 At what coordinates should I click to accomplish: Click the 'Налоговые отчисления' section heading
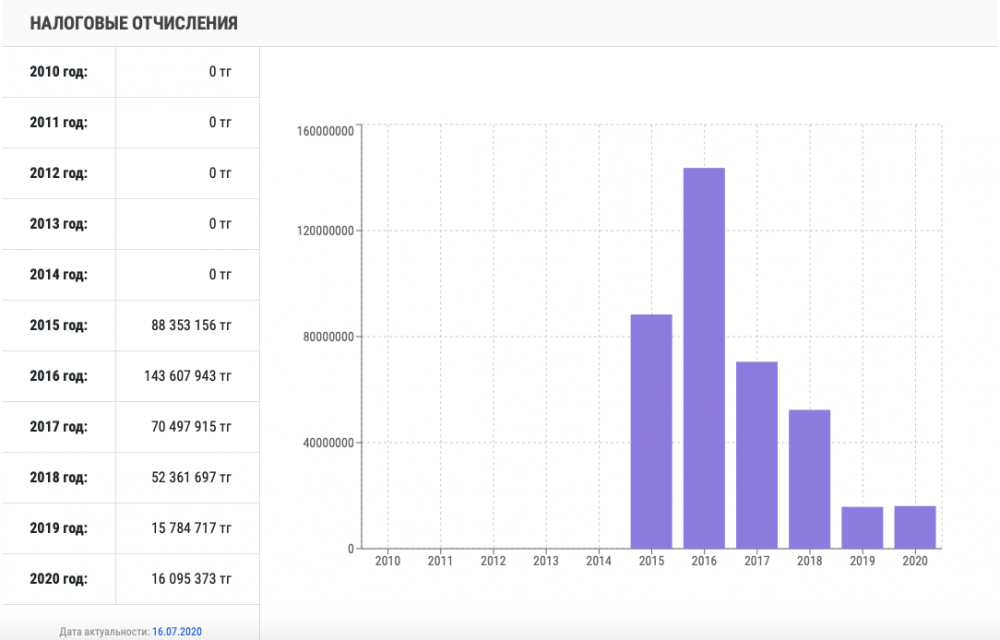point(134,23)
